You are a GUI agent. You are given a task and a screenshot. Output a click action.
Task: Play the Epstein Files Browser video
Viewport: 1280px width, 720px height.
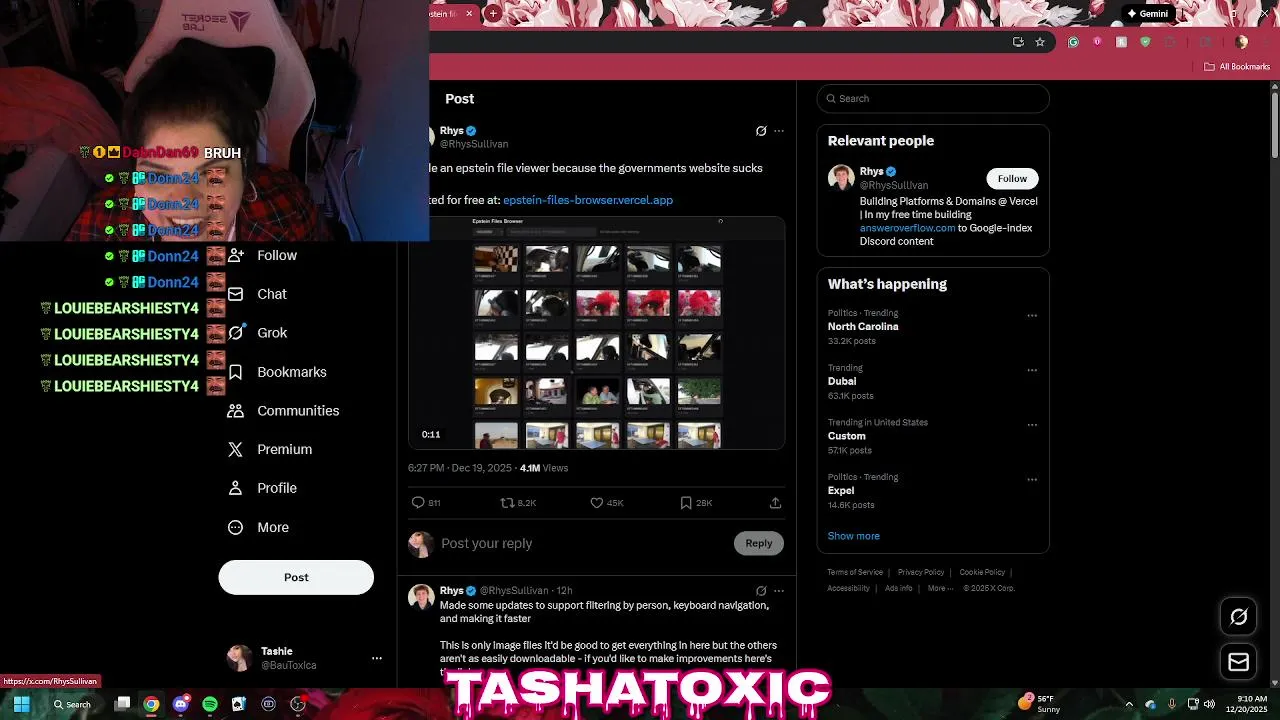pyautogui.click(x=596, y=333)
